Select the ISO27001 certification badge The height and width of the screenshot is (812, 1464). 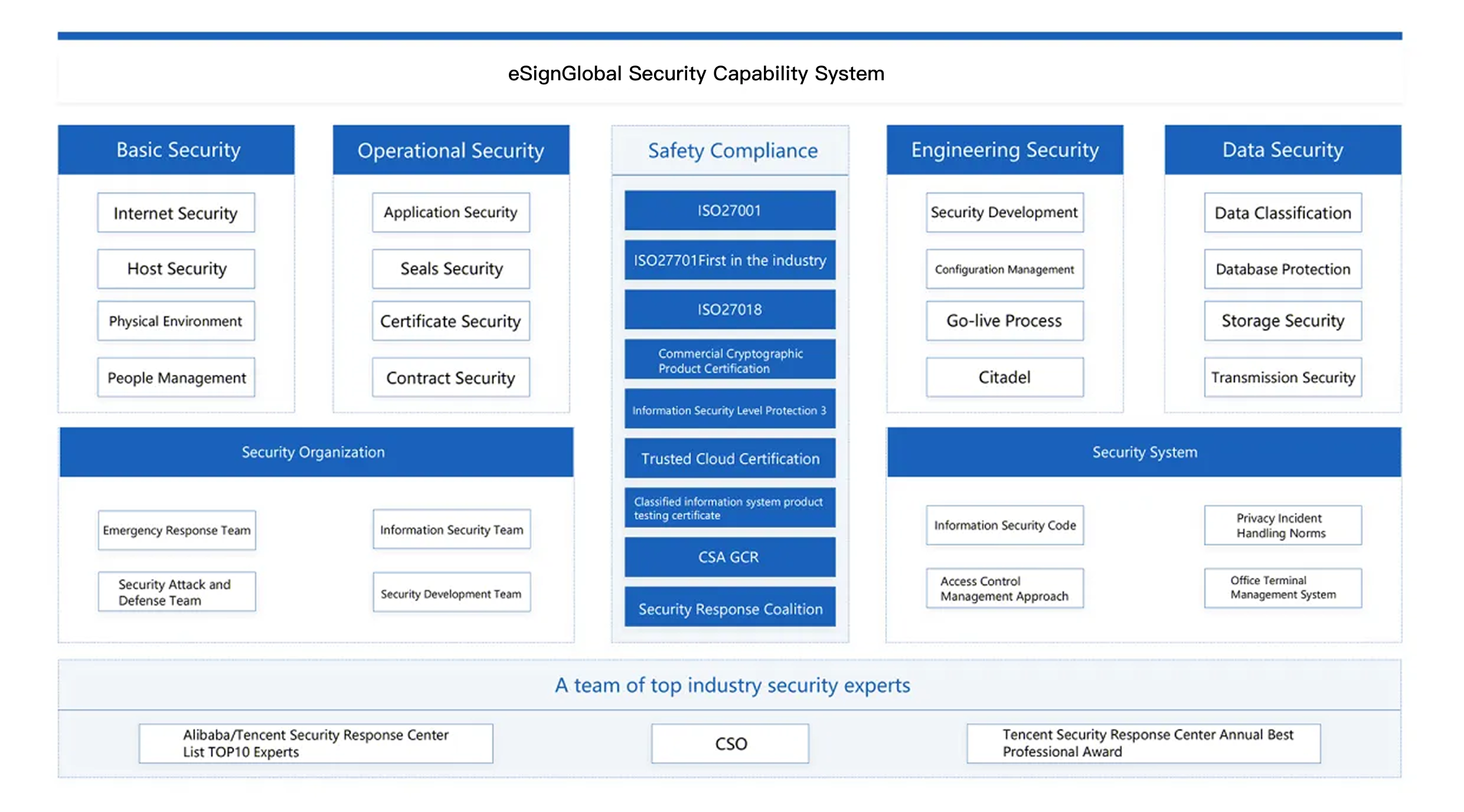[x=730, y=210]
